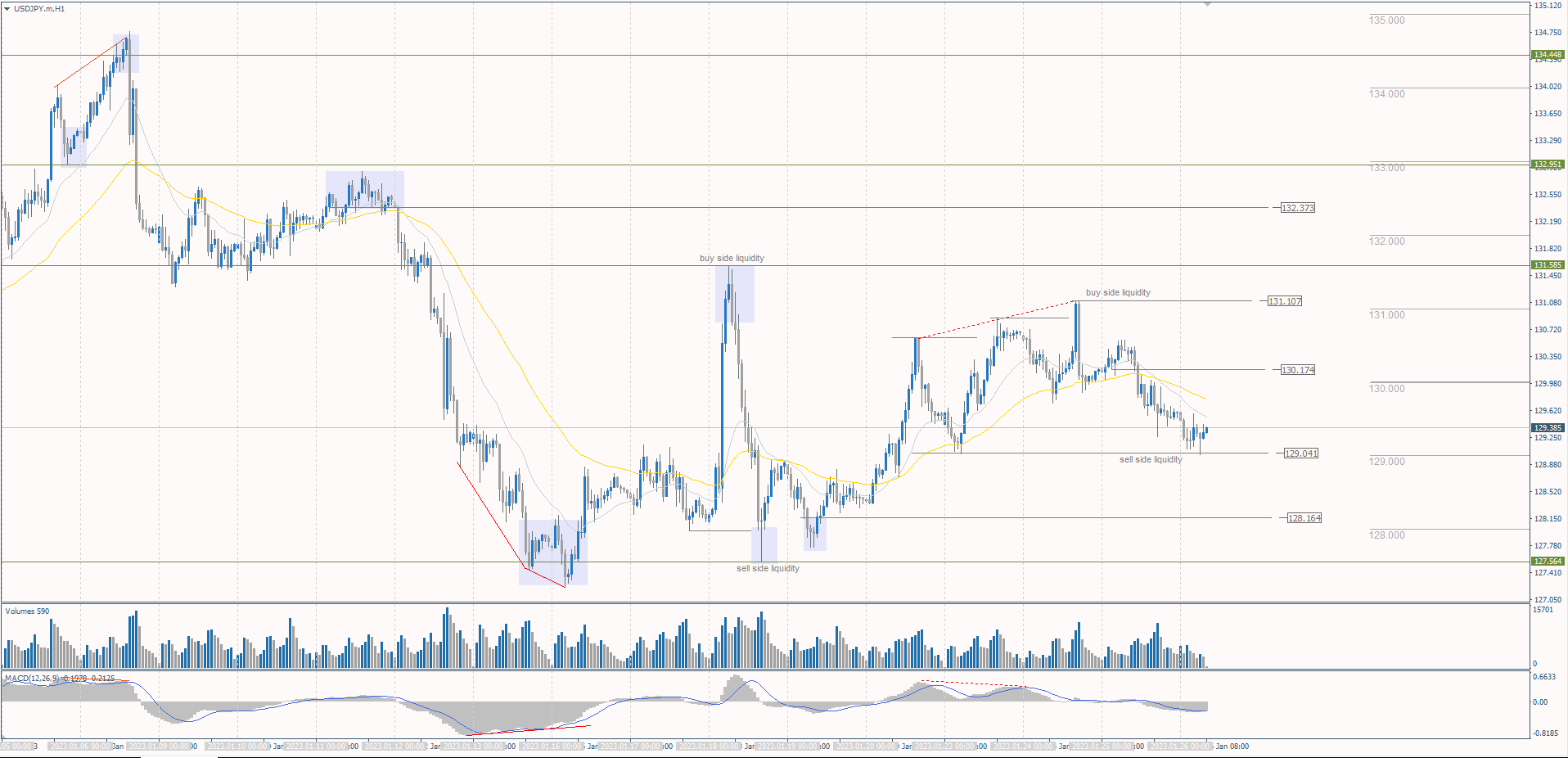Select the boxed 128.164 level label
Viewport: 1568px width, 758px height.
[x=1304, y=518]
